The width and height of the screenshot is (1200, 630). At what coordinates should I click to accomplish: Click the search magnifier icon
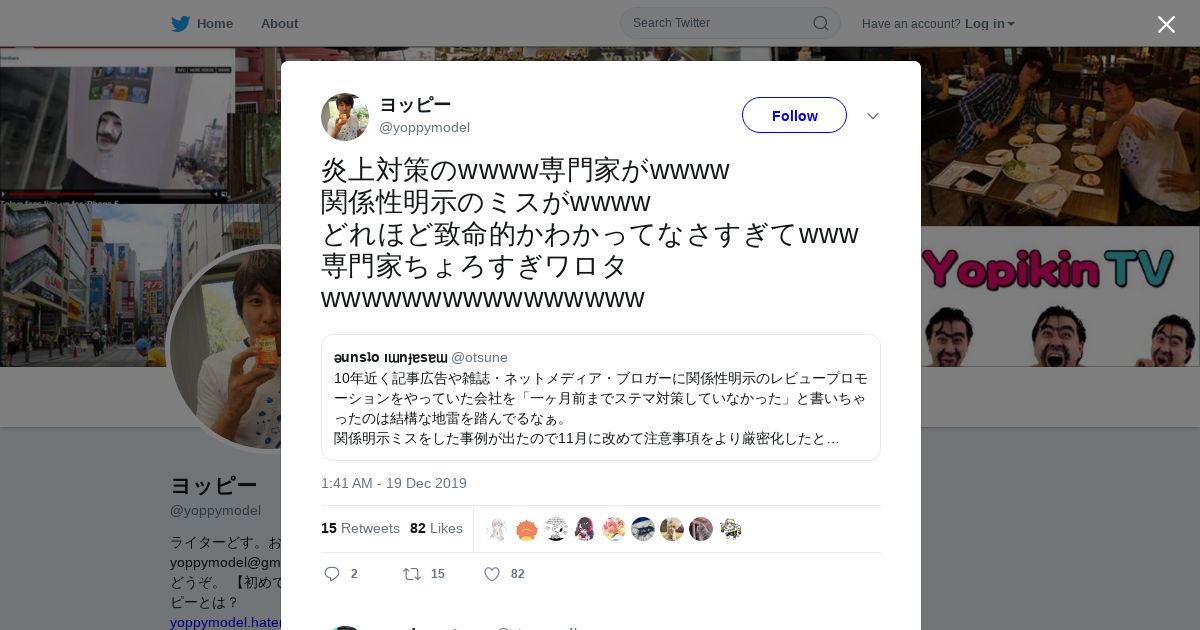[820, 23]
